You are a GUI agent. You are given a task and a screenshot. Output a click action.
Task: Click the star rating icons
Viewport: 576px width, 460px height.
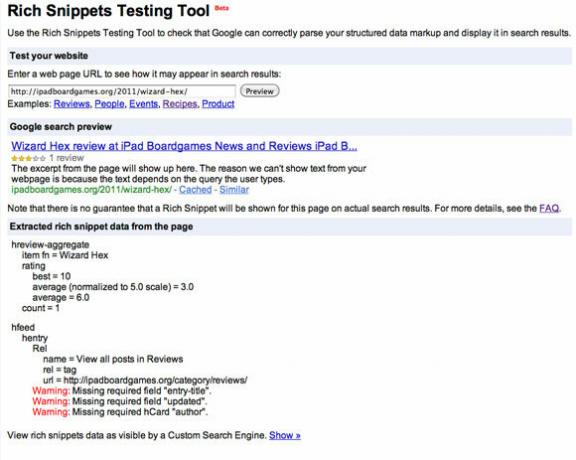(28, 158)
